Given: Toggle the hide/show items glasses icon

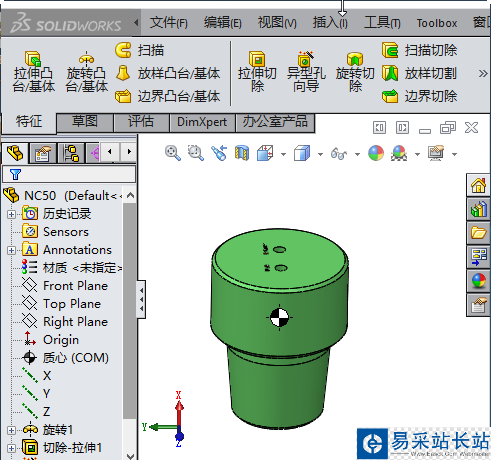Looking at the screenshot, I should pyautogui.click(x=339, y=154).
